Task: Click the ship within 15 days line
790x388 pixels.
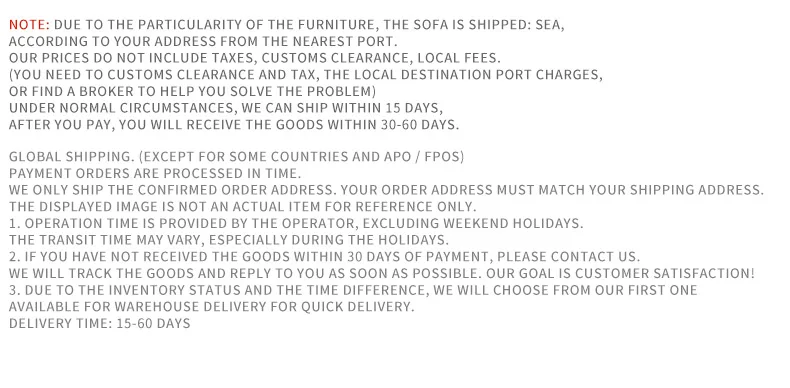Action: coord(226,108)
